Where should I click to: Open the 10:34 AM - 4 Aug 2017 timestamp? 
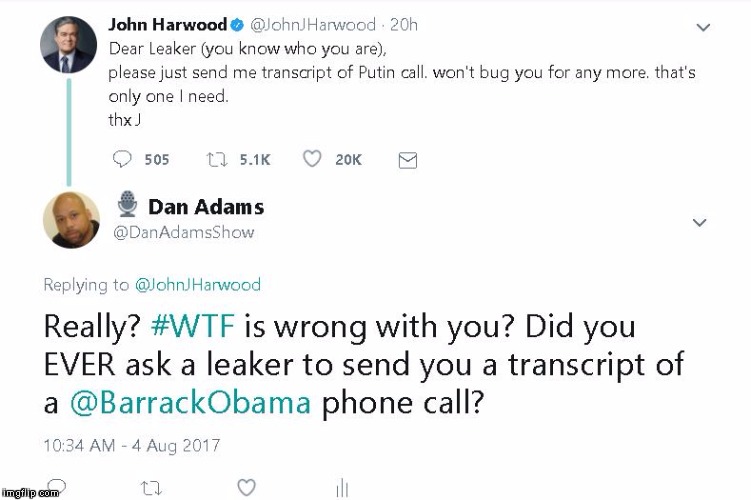132,445
